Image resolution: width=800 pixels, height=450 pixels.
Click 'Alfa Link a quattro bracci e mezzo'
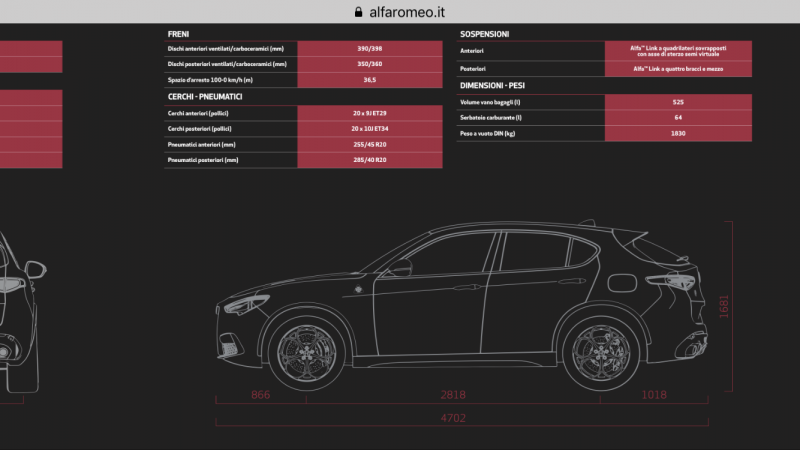coord(678,69)
